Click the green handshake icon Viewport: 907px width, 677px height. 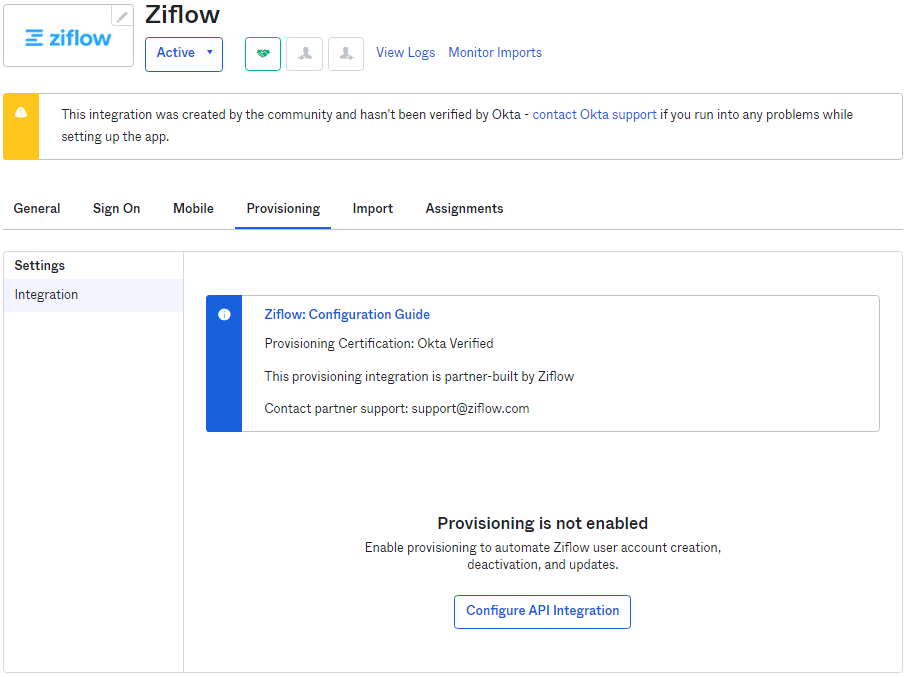pyautogui.click(x=263, y=54)
